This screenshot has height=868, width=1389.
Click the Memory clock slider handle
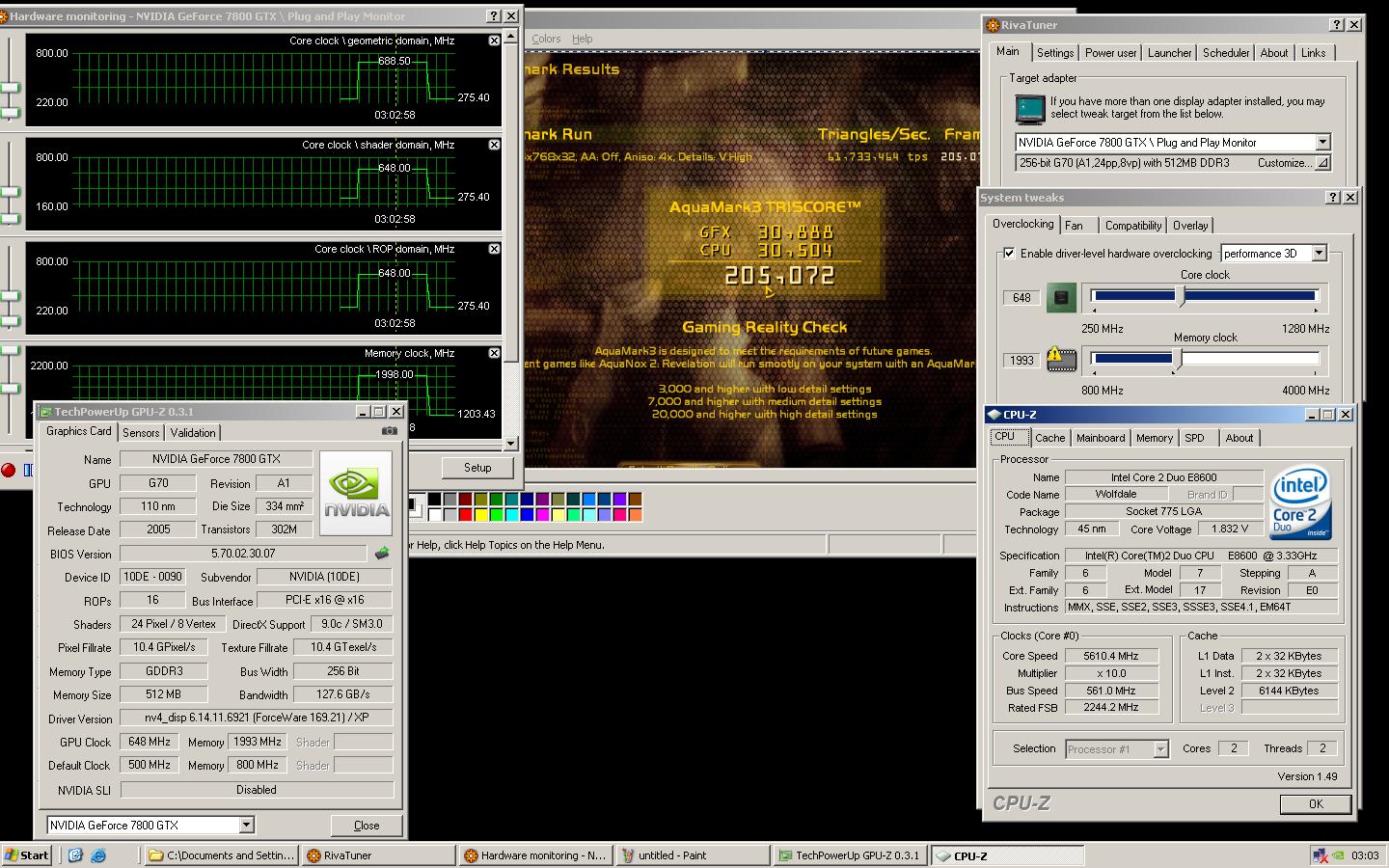pyautogui.click(x=1177, y=359)
